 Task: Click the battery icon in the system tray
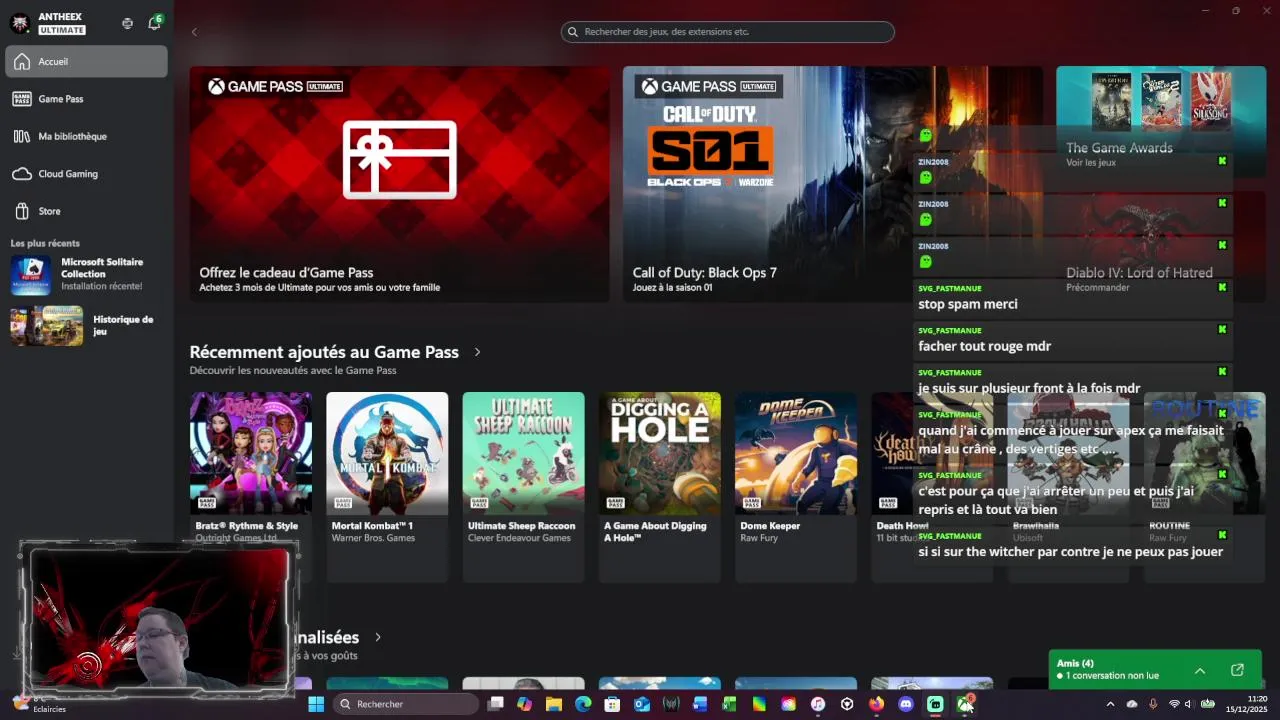click(1207, 704)
